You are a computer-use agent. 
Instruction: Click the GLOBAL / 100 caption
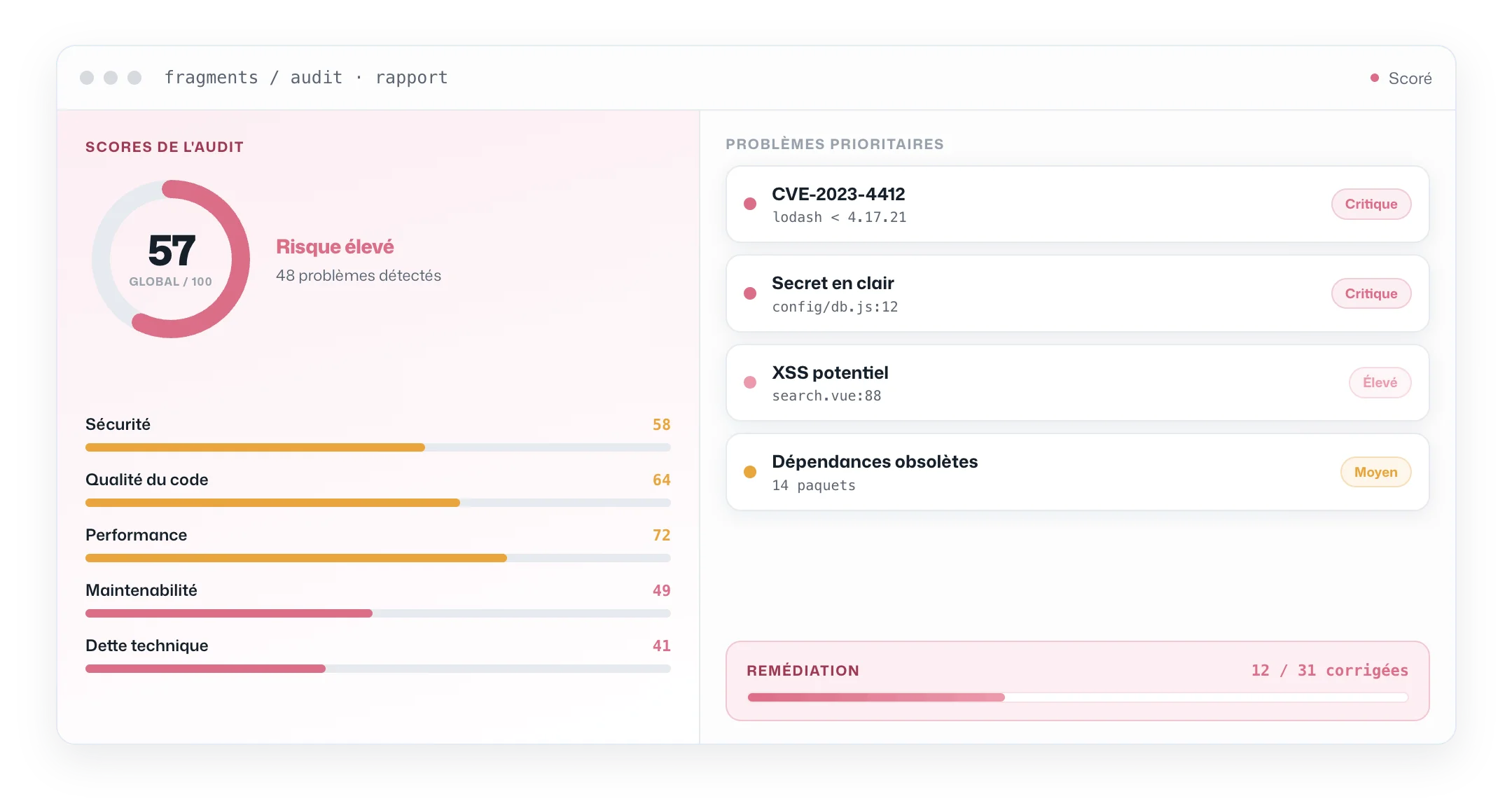coord(170,281)
